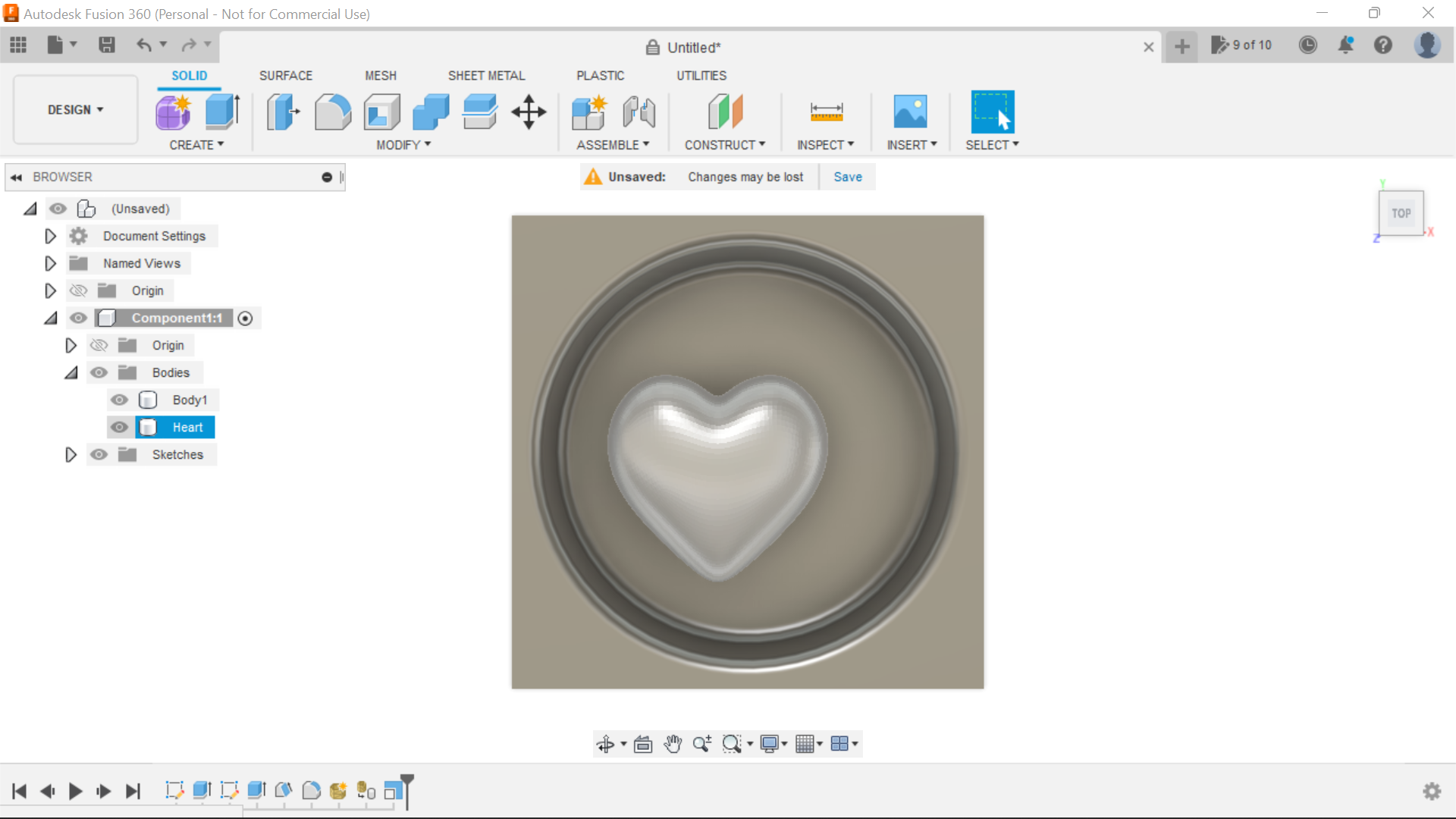Toggle visibility of the Heart body
The height and width of the screenshot is (819, 1456).
click(119, 427)
